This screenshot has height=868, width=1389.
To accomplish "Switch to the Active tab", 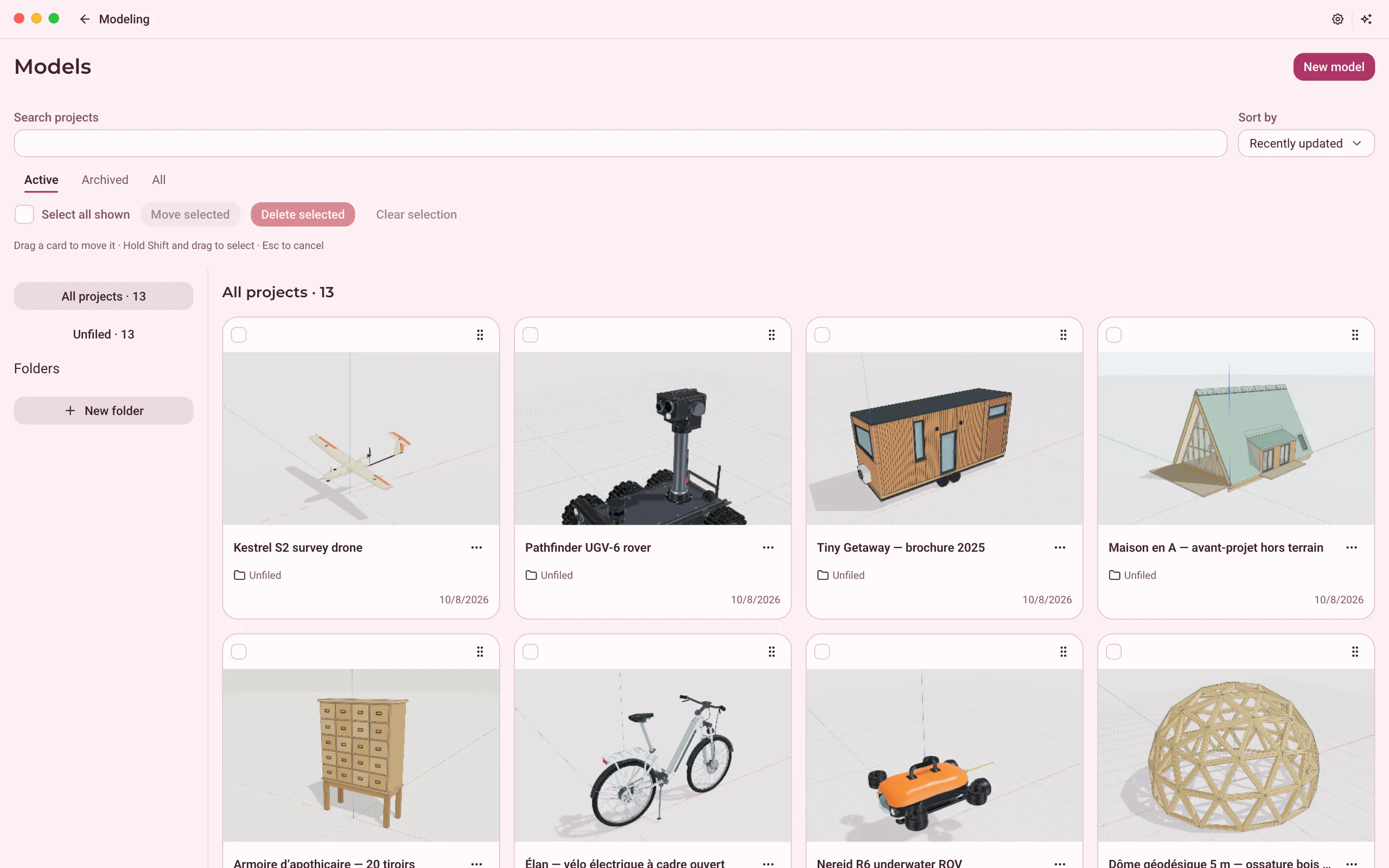I will tap(41, 180).
